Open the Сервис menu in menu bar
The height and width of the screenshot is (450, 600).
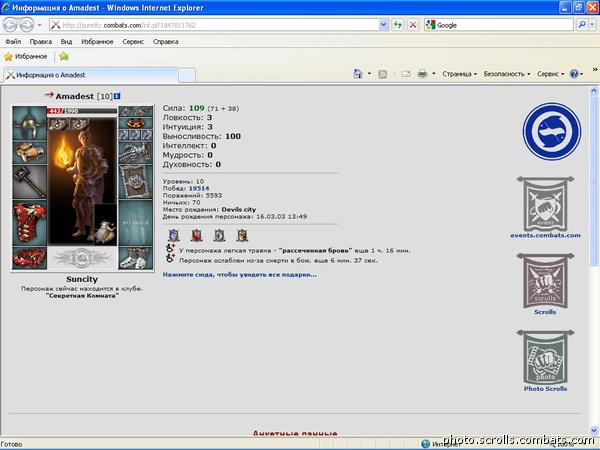pos(133,42)
